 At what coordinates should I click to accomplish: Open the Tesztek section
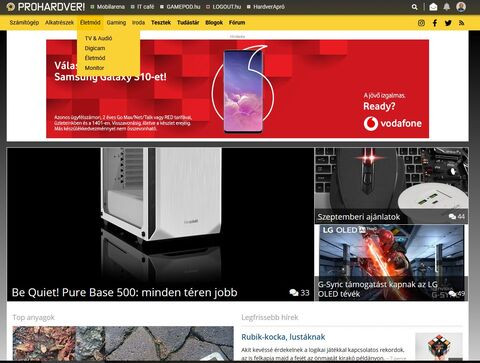(161, 23)
